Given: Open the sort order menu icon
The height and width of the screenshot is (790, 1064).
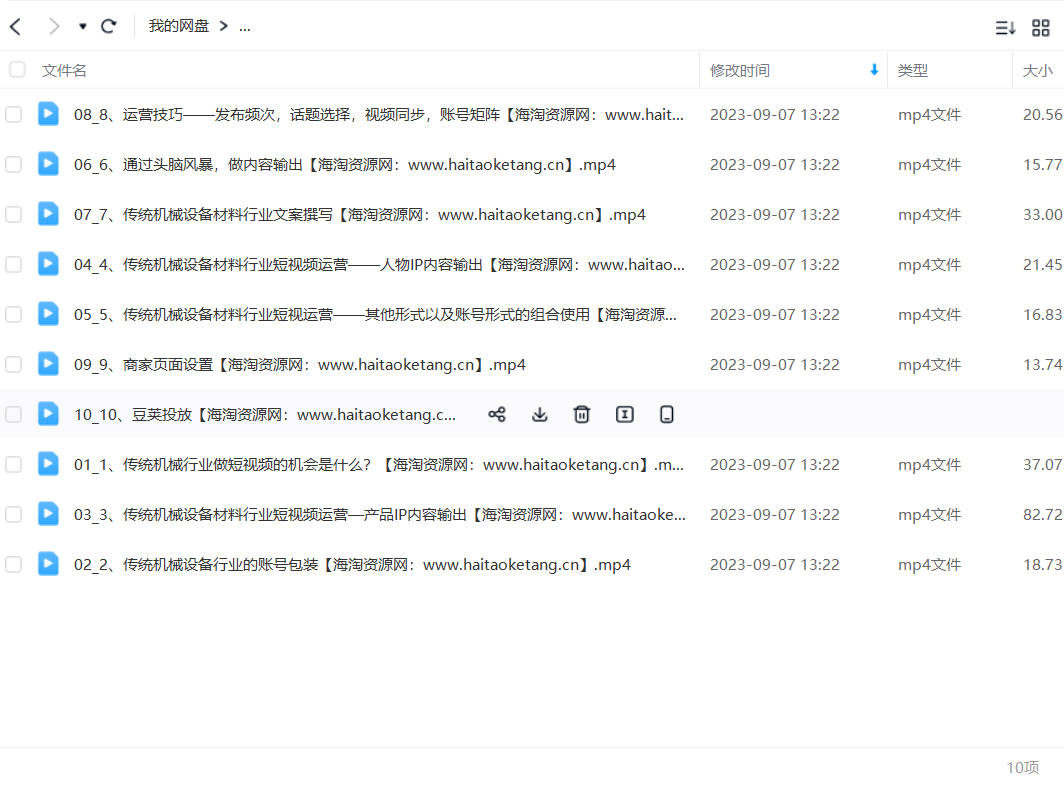Looking at the screenshot, I should pyautogui.click(x=1005, y=28).
